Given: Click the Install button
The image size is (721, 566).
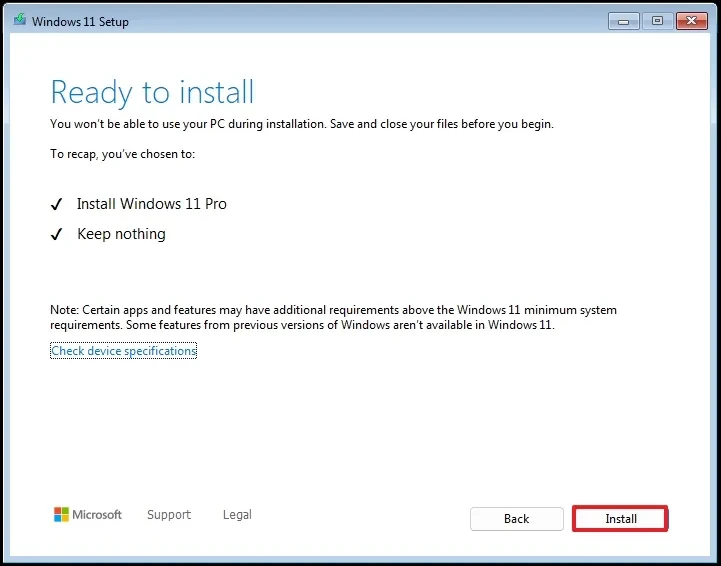Looking at the screenshot, I should pyautogui.click(x=620, y=519).
